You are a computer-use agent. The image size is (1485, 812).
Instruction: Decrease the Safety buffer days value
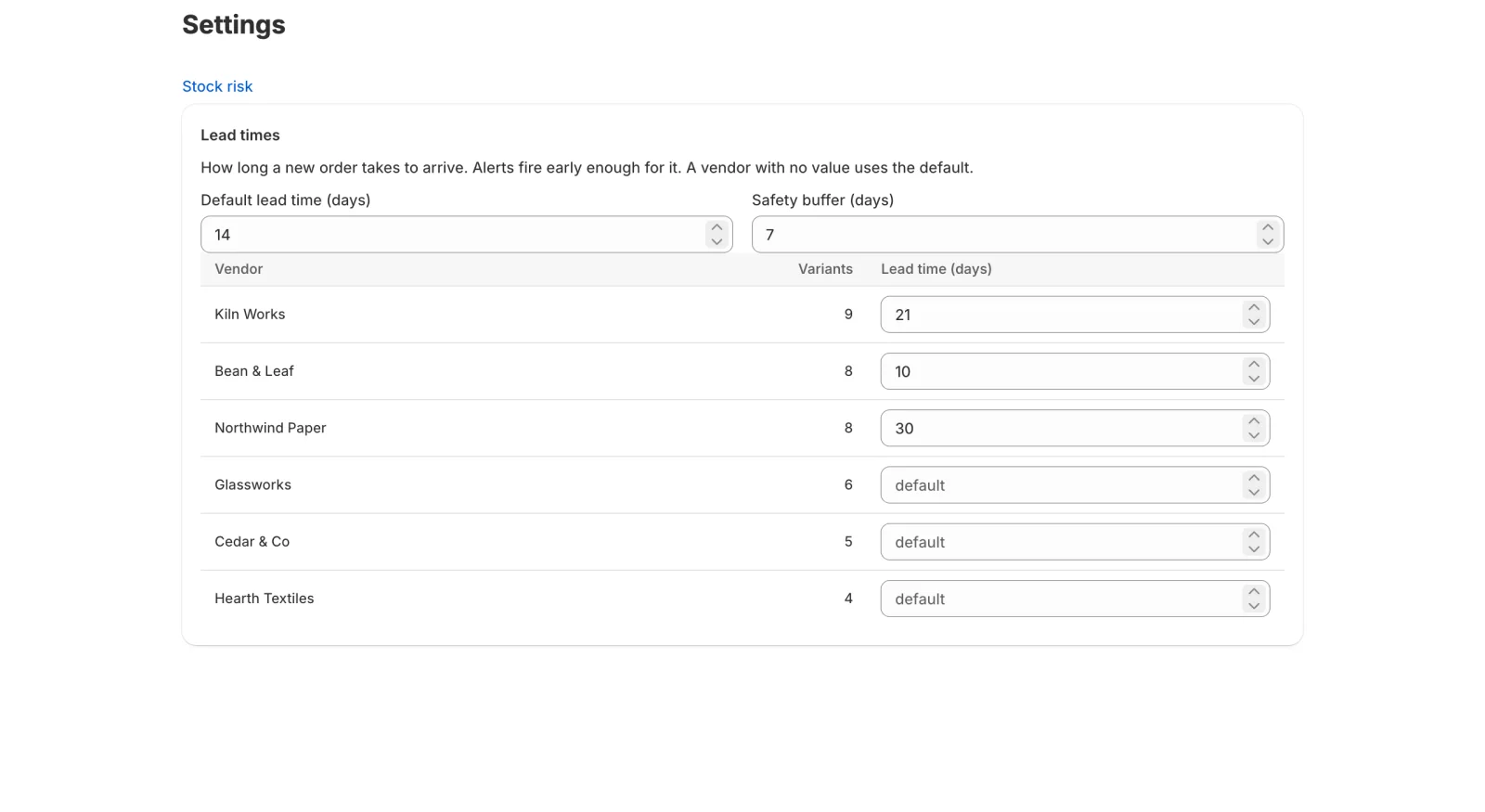pos(1268,241)
